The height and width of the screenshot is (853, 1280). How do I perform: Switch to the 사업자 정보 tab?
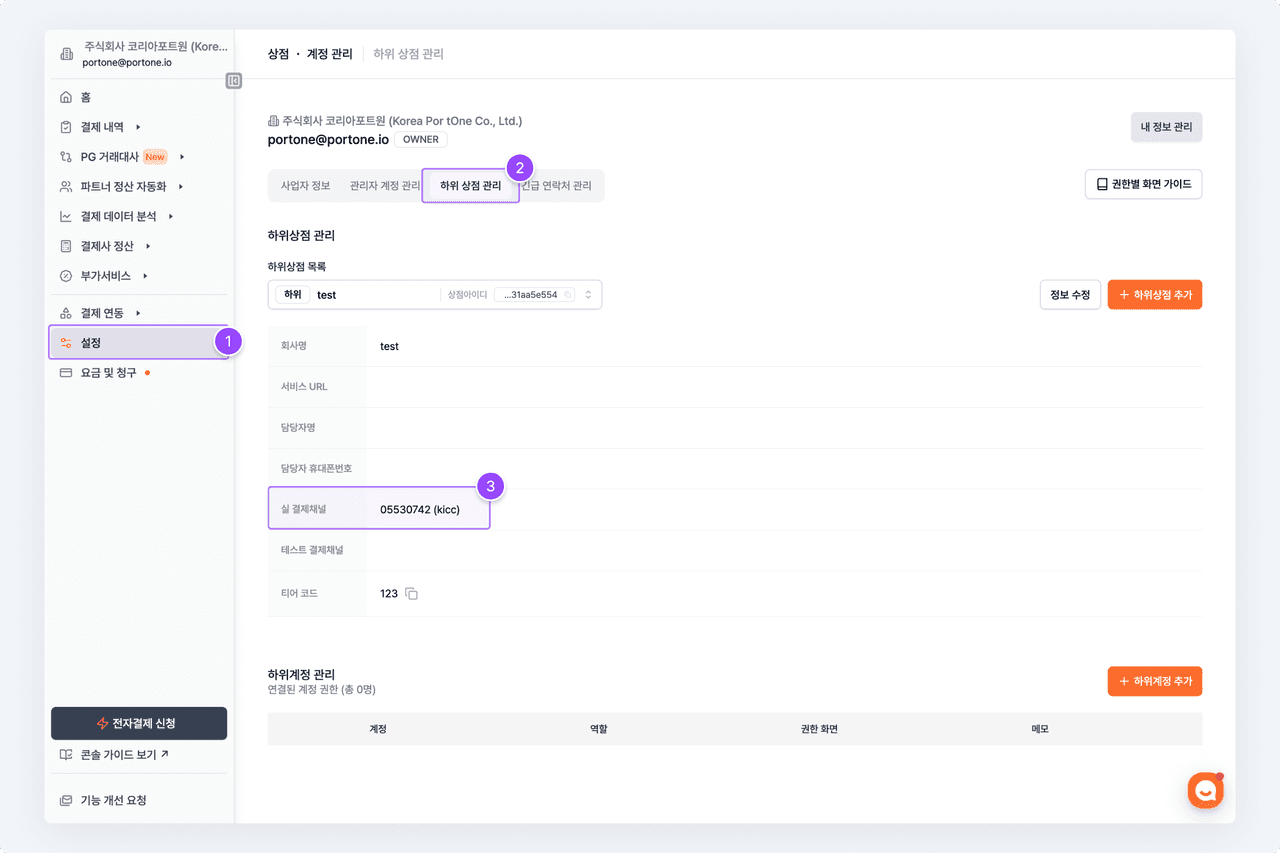click(305, 186)
